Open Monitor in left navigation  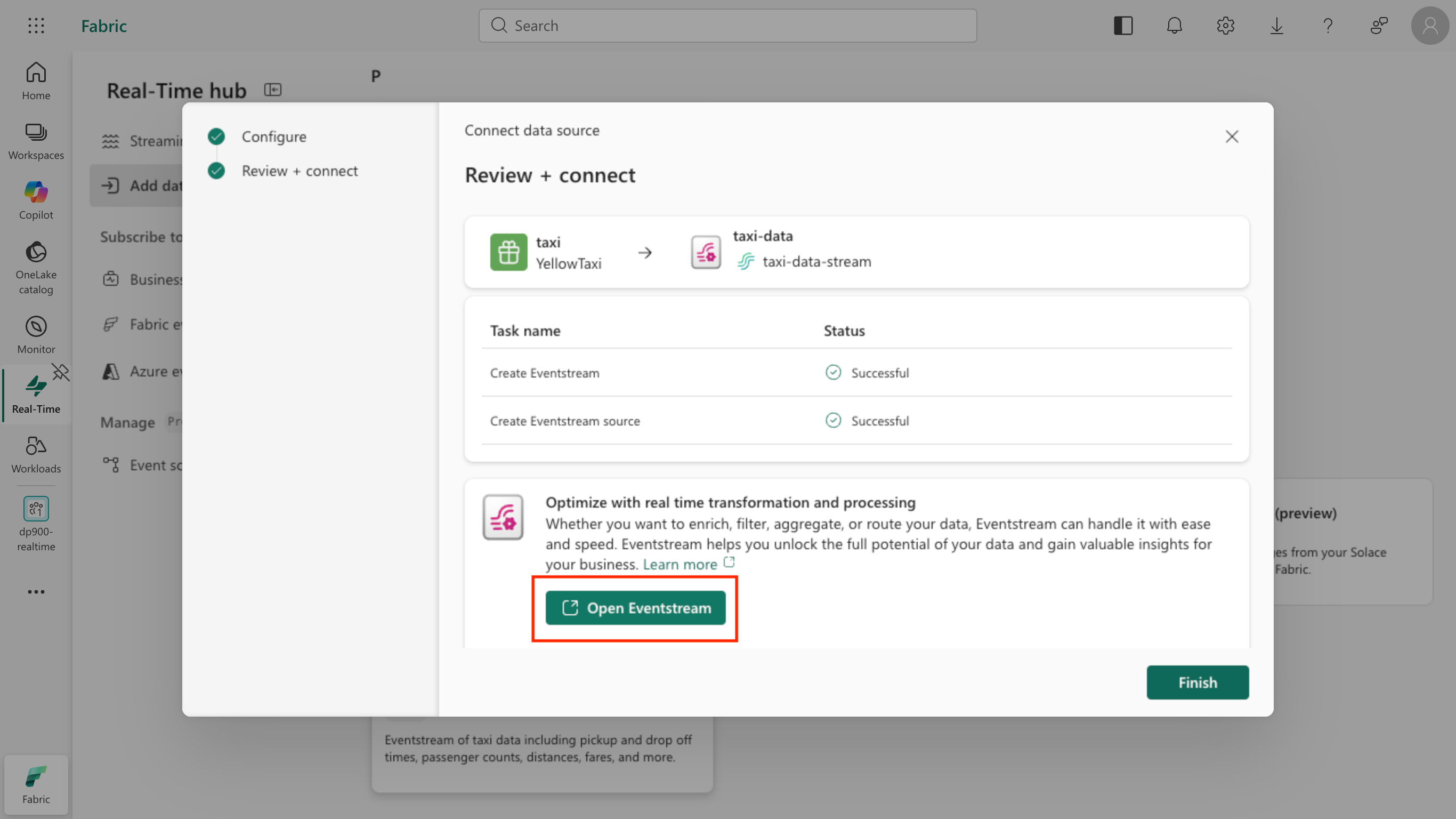coord(36,335)
